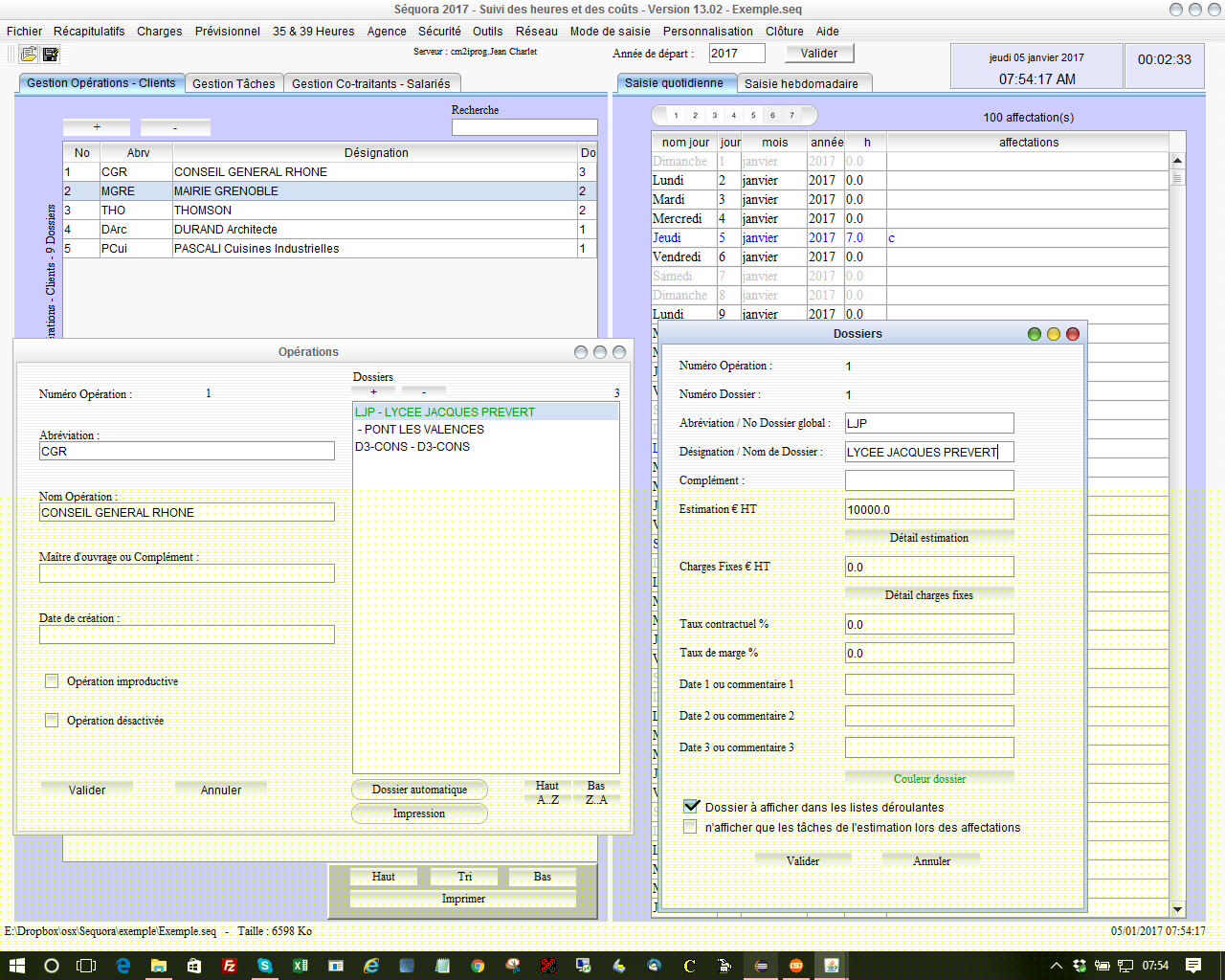This screenshot has height=980, width=1225.
Task: Uncheck Dossier à afficher dans les listes déroulantes
Action: pos(691,807)
